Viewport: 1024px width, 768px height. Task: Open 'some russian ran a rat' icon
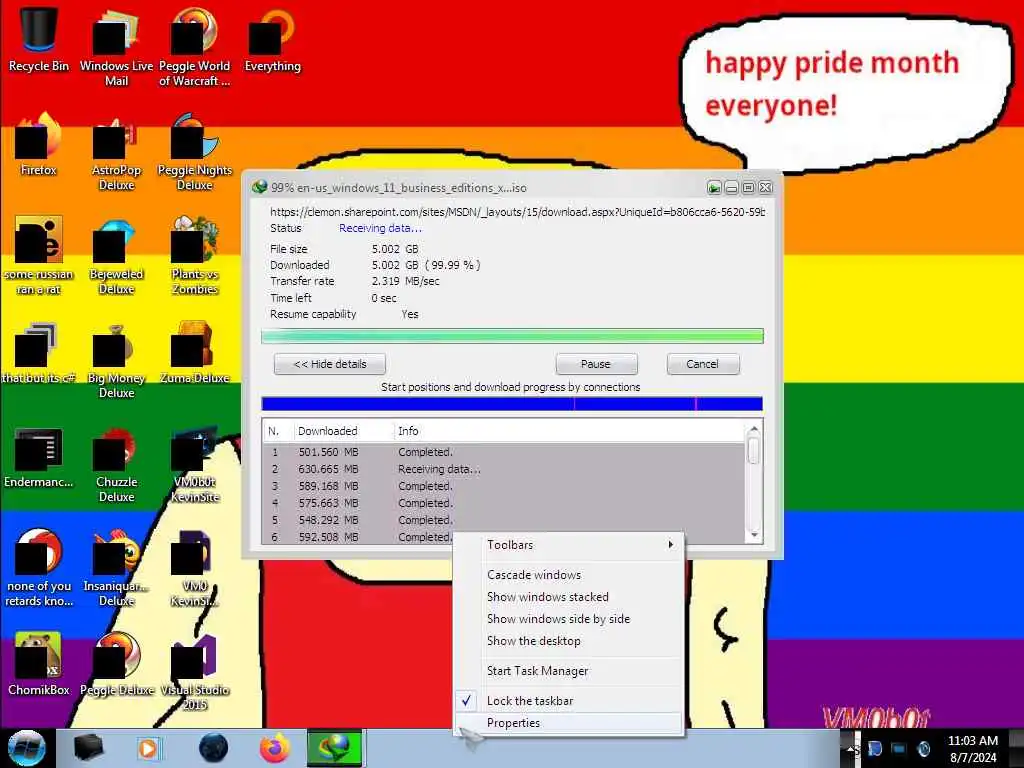click(39, 255)
